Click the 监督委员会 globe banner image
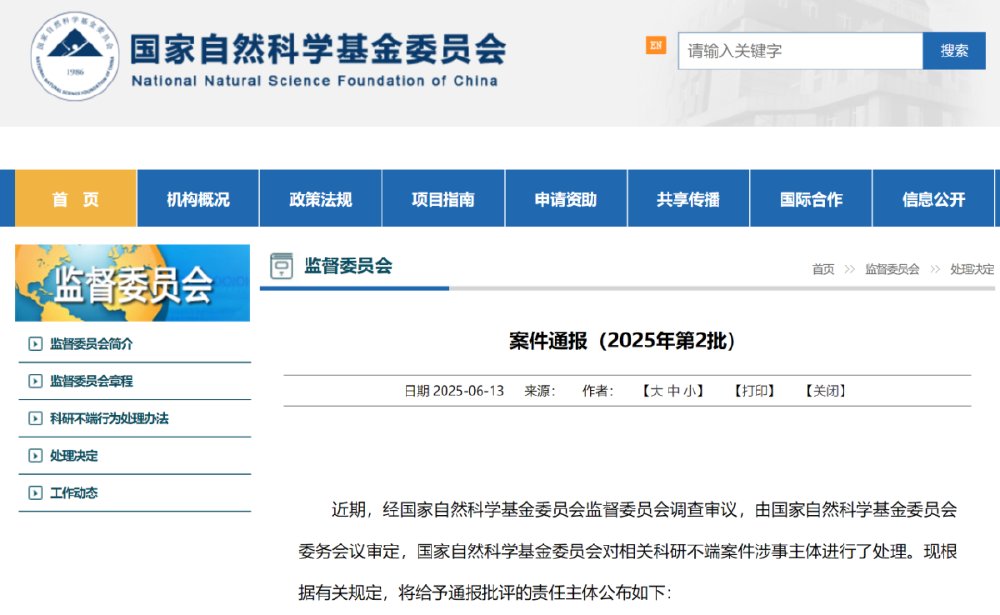Screen dimensions: 1000x615 coord(133,283)
